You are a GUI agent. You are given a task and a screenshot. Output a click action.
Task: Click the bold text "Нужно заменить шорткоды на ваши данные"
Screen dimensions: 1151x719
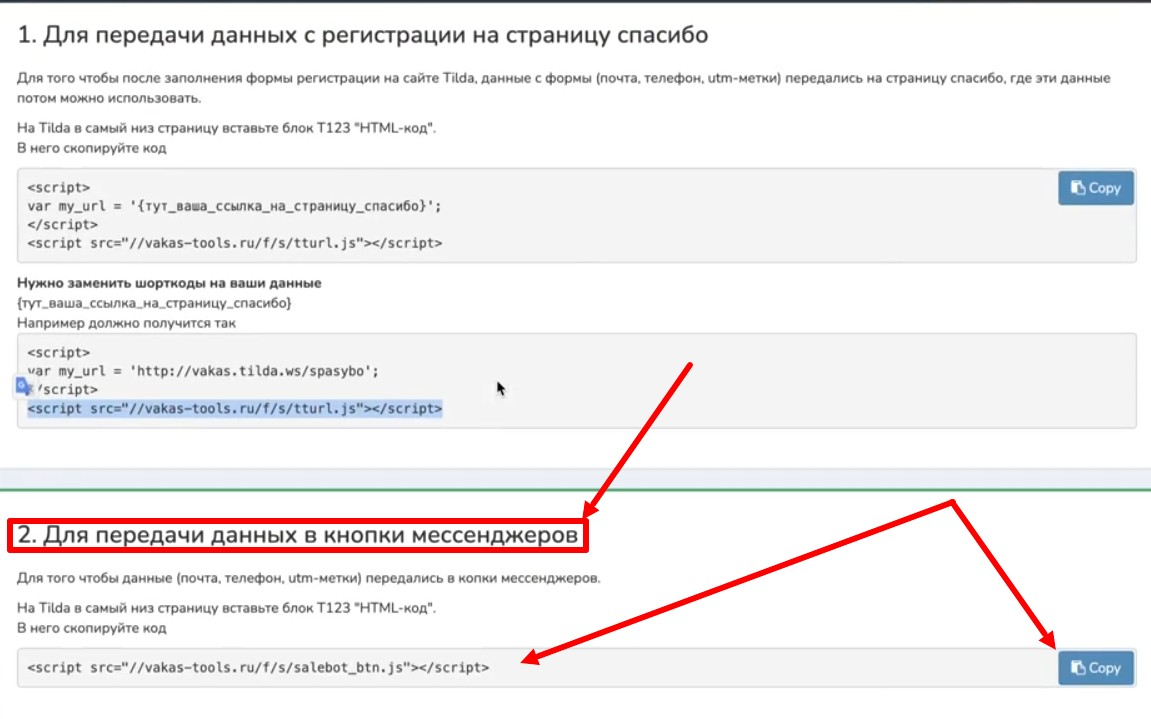[169, 283]
